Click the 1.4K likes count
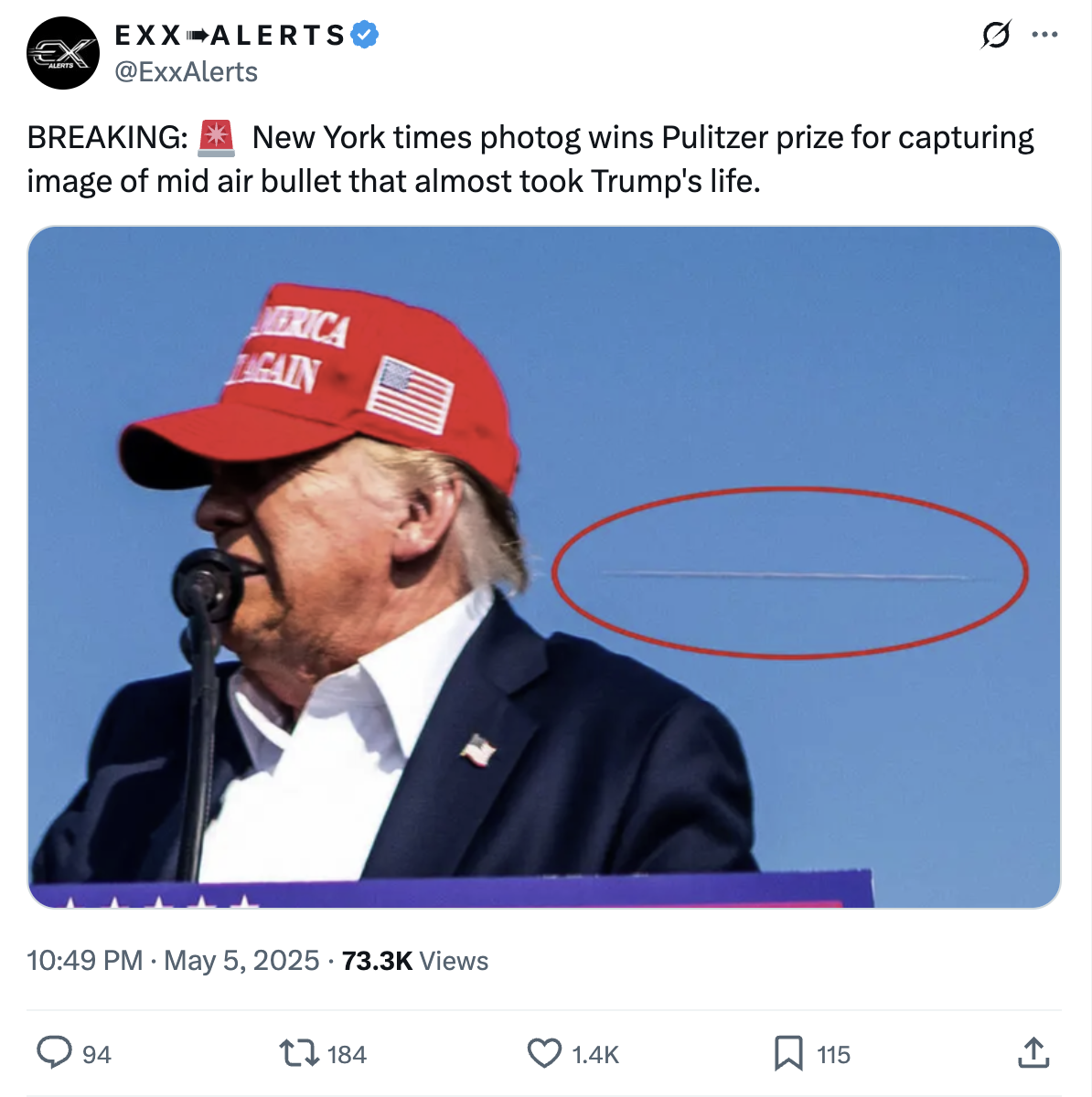 coord(595,1055)
